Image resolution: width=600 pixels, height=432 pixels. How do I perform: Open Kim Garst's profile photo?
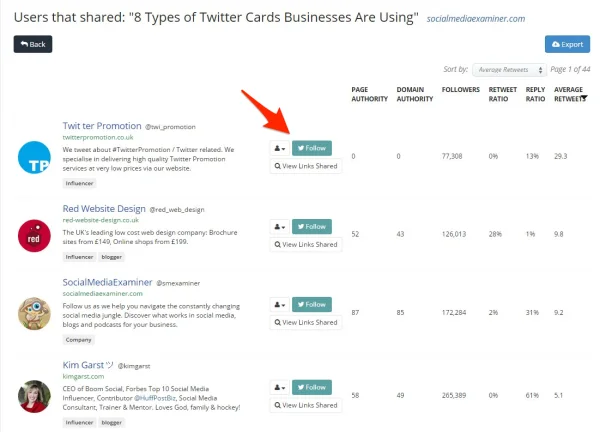pyautogui.click(x=34, y=396)
